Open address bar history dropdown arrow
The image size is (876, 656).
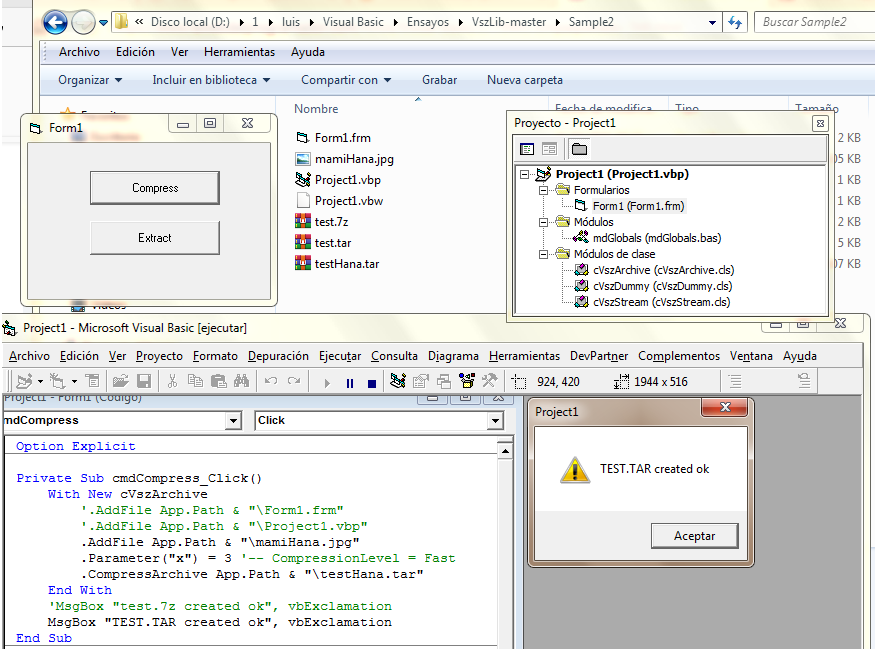click(712, 23)
